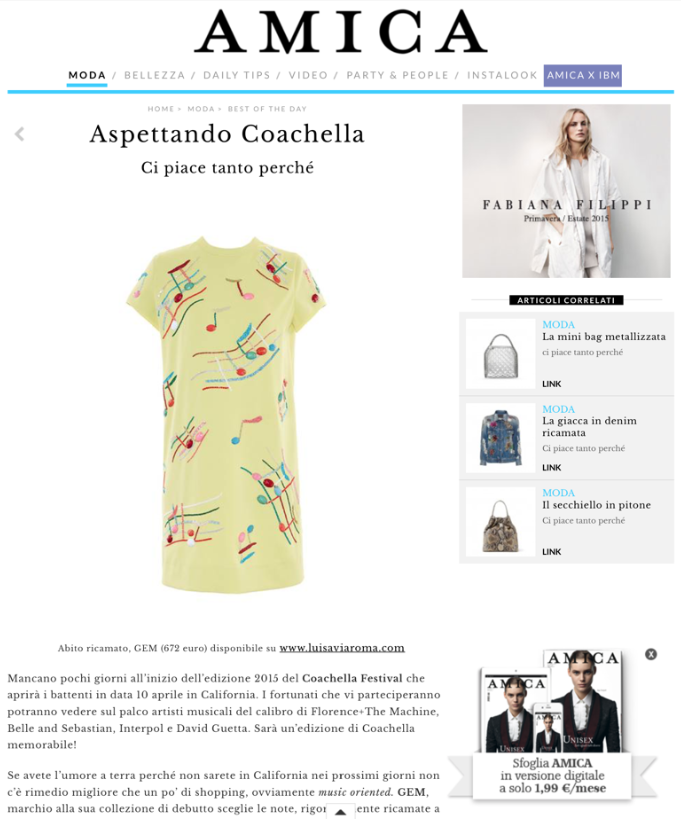Open the INSTALOOK section
681x819 pixels.
click(502, 75)
